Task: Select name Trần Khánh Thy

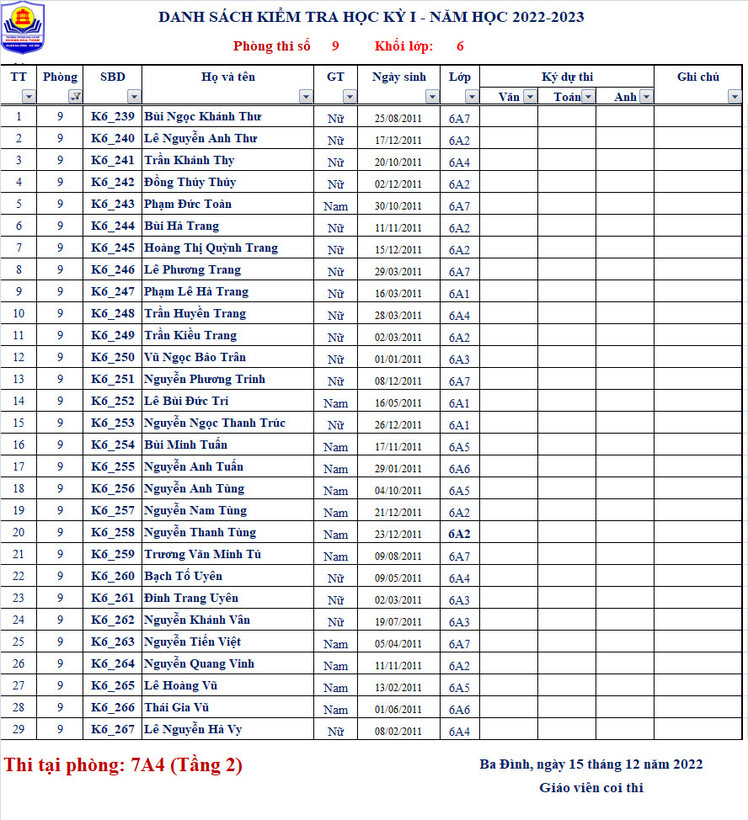Action: (x=228, y=160)
